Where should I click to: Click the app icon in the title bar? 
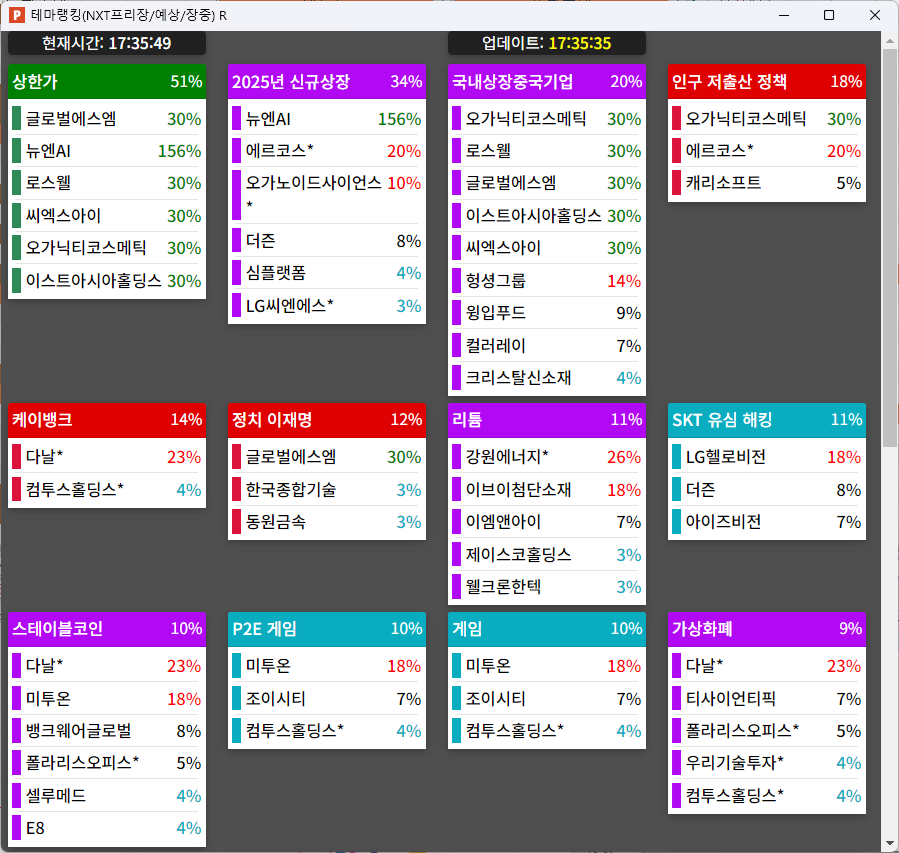[17, 15]
